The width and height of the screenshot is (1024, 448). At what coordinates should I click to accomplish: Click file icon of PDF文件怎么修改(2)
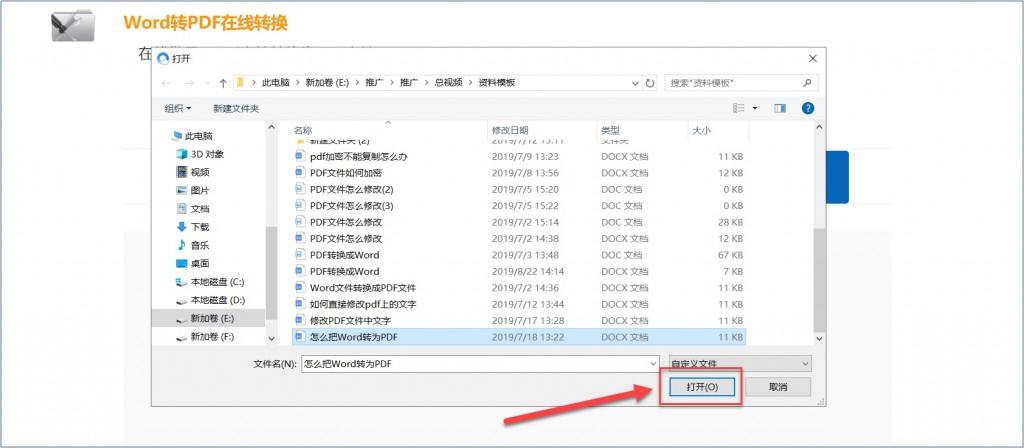pos(300,189)
